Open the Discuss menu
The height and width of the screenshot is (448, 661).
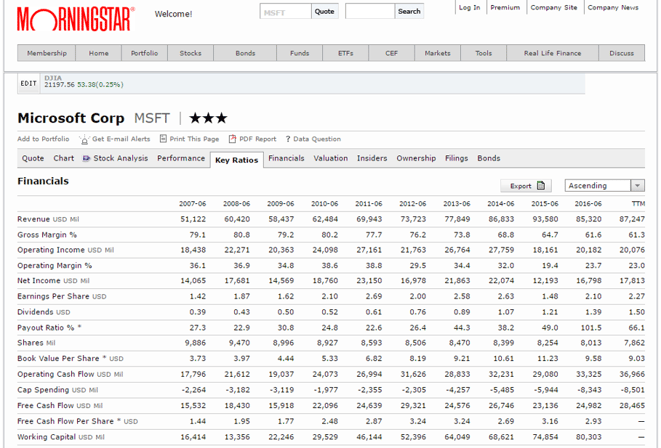[621, 53]
